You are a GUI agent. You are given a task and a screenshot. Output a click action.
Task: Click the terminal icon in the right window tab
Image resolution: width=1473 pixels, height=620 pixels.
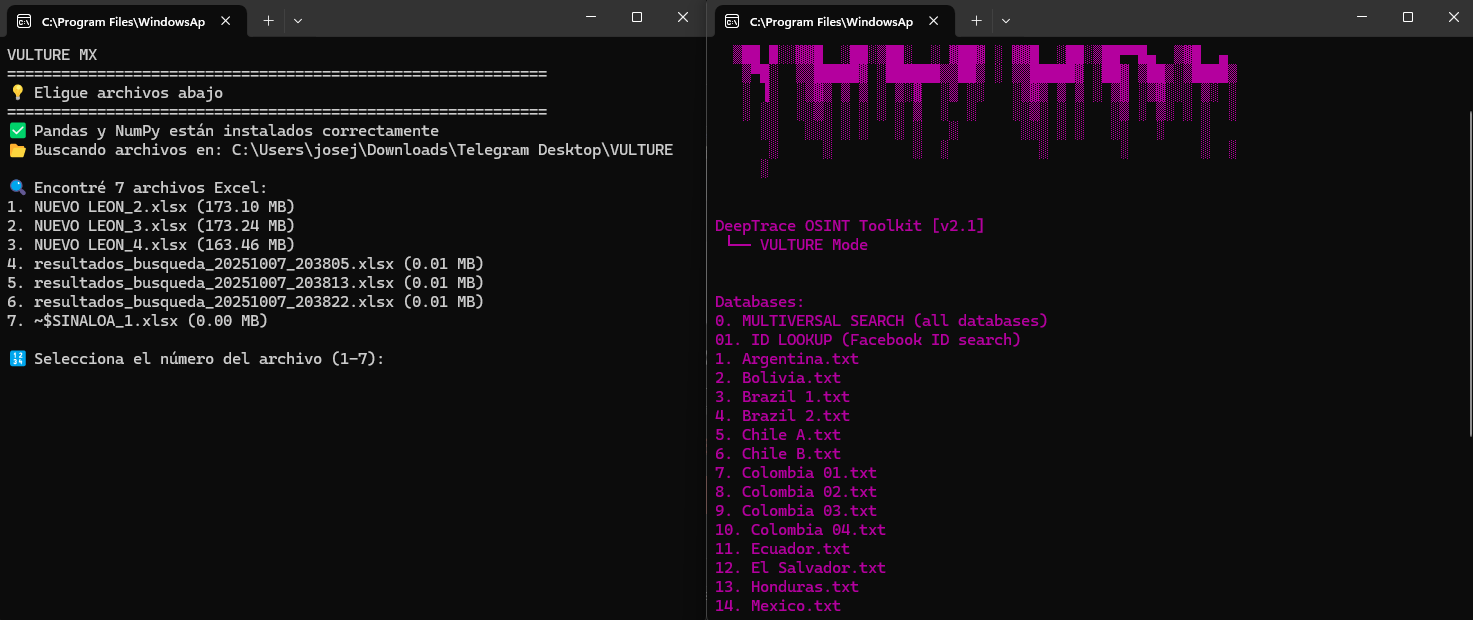point(732,21)
